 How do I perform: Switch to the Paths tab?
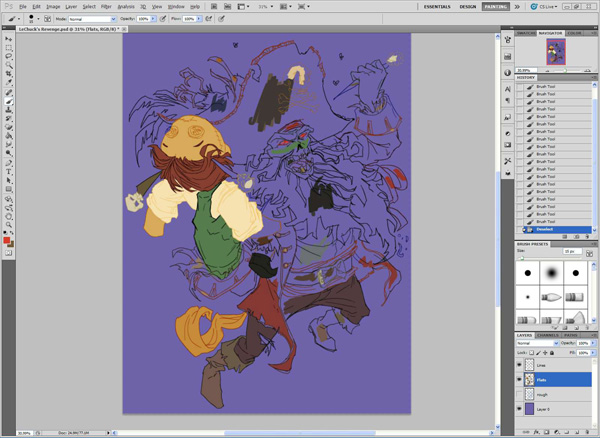point(571,335)
